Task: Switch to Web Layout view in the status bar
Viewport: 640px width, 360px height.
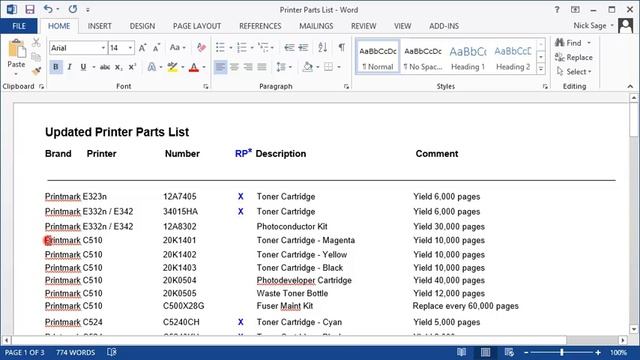Action: pyautogui.click(x=509, y=352)
